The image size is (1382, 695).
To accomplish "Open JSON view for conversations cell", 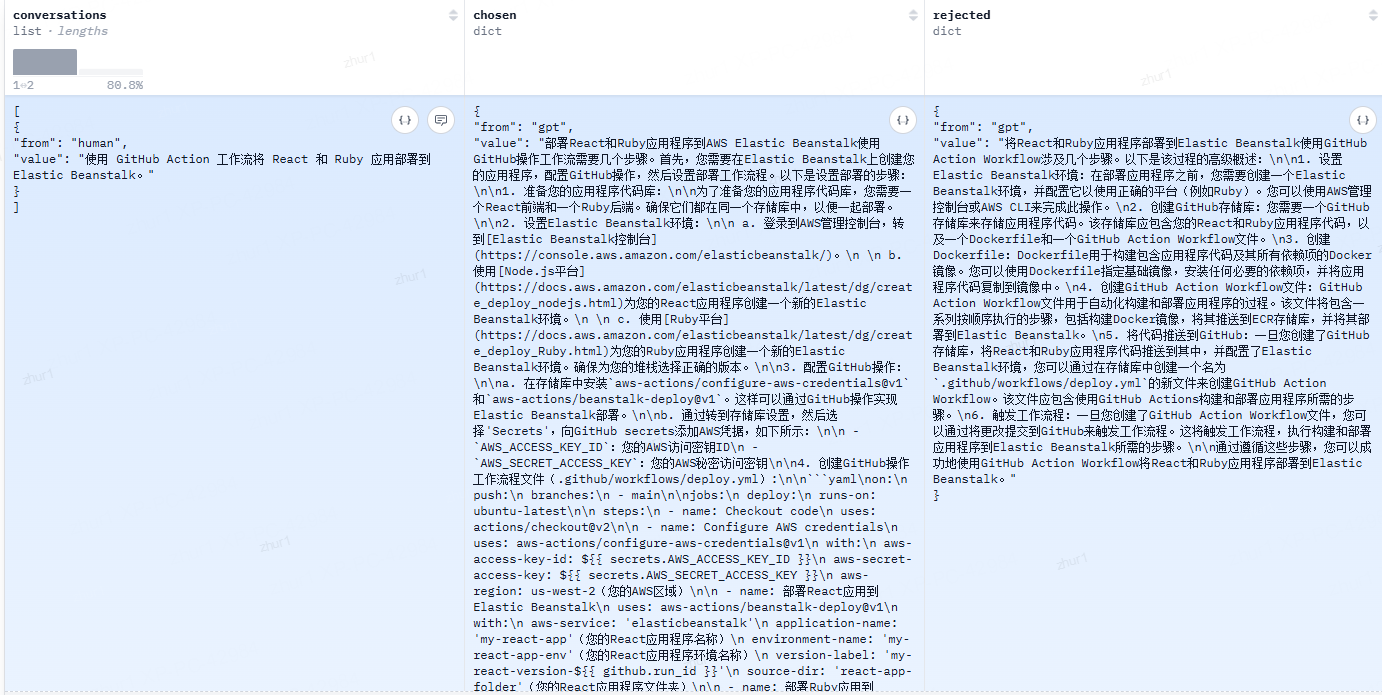I will coord(405,120).
